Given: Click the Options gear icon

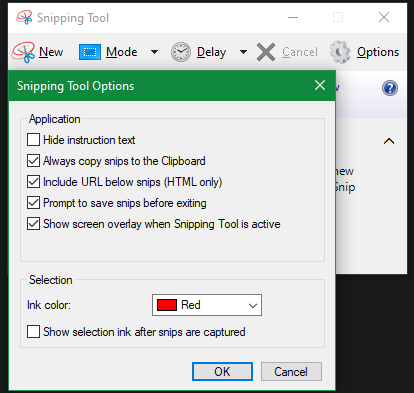Looking at the screenshot, I should pos(340,52).
